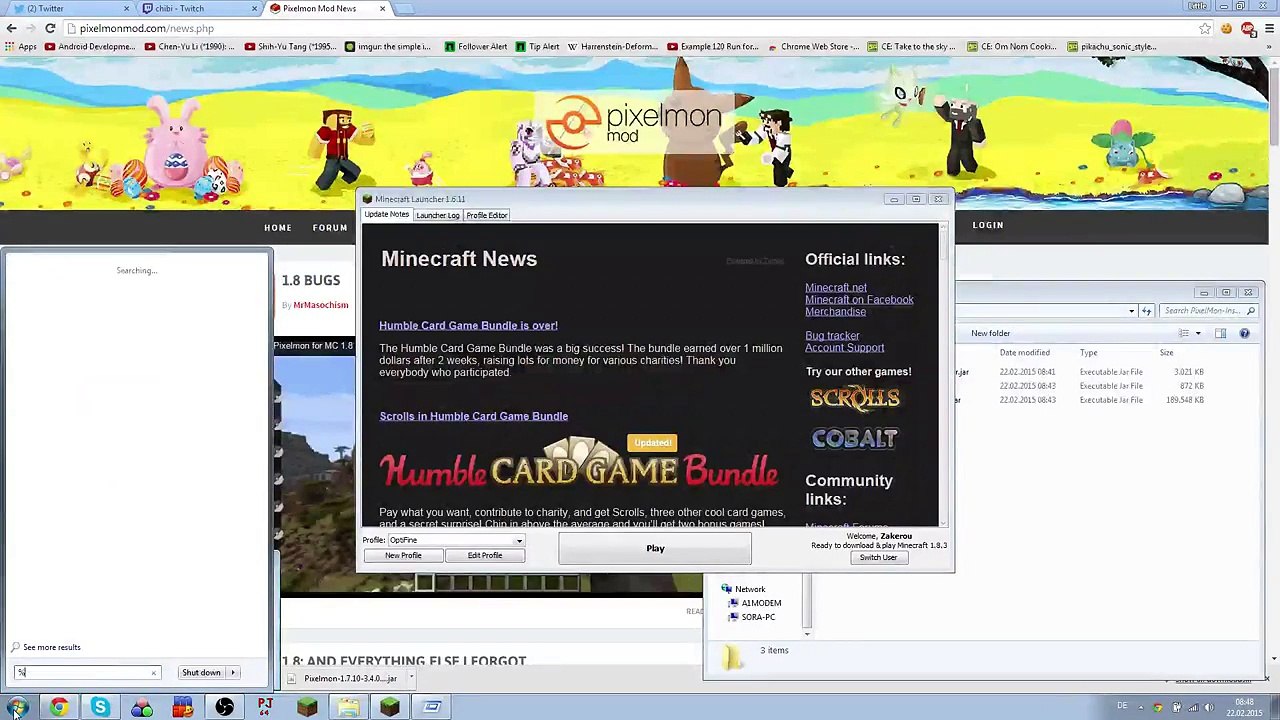Clear the Start menu search box
This screenshot has height=720, width=1280.
click(153, 673)
